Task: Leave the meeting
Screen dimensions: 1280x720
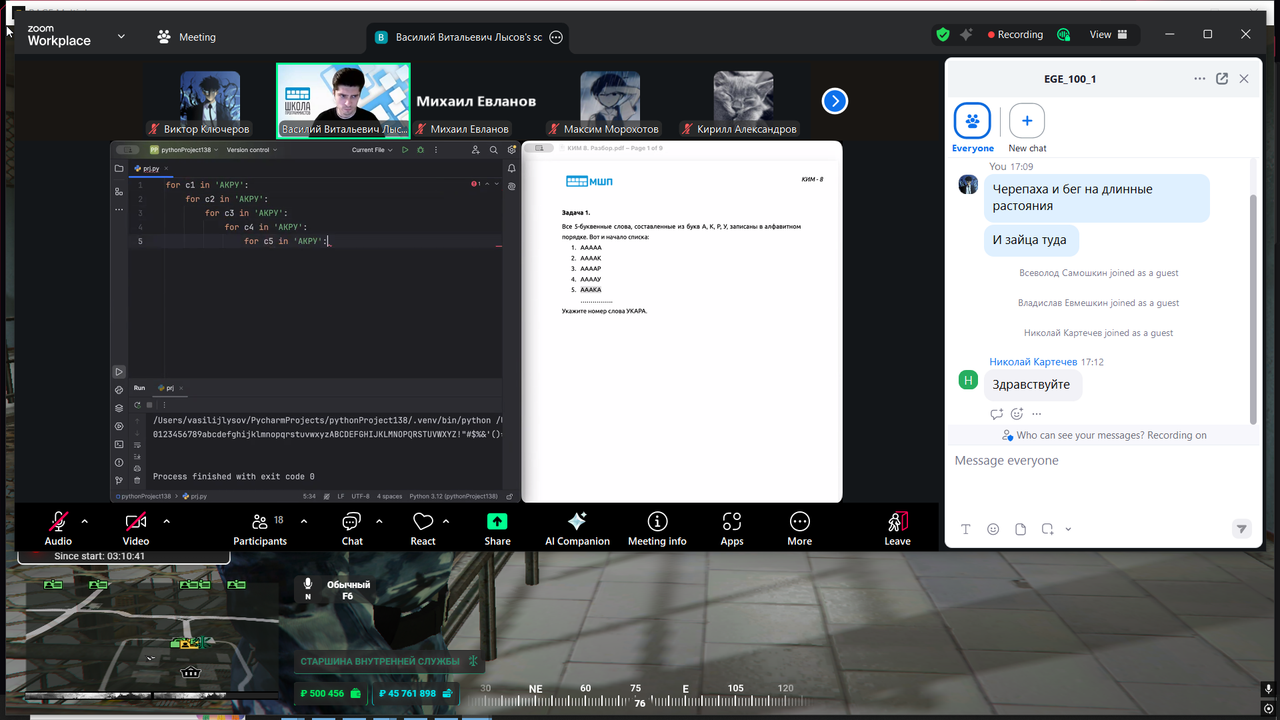Action: pos(897,528)
